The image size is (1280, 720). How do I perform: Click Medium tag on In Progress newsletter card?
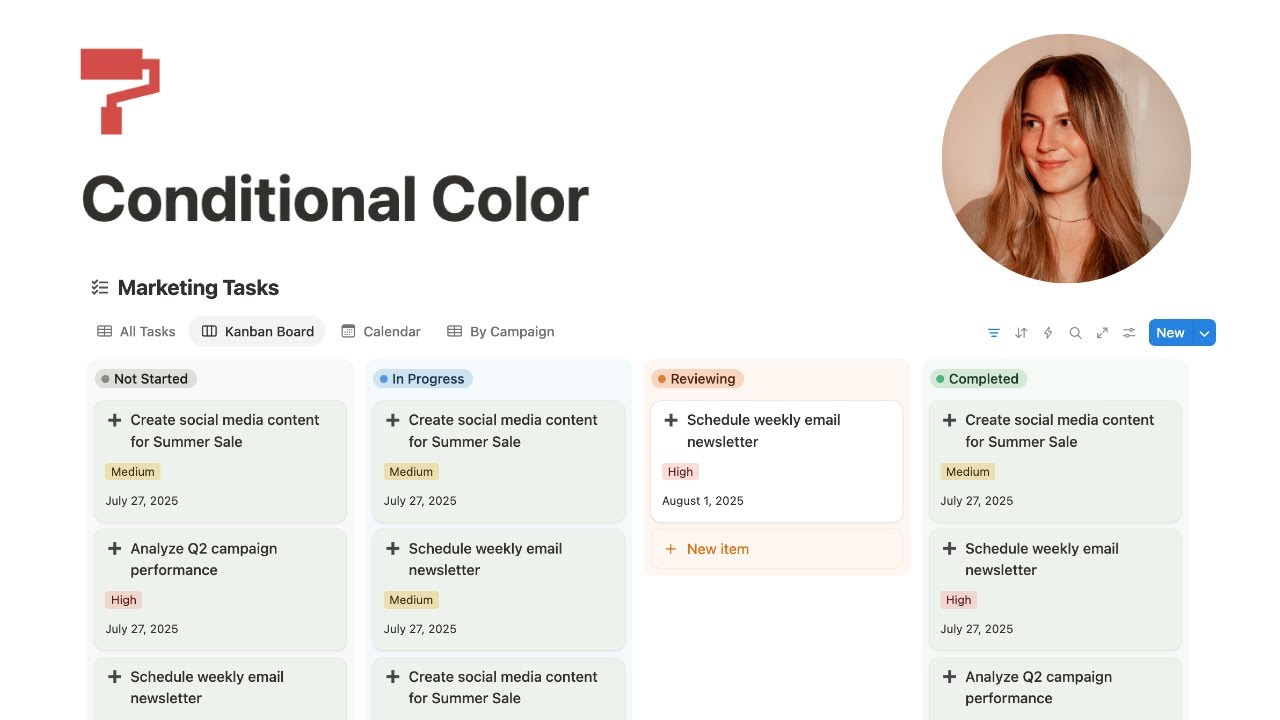coord(411,600)
